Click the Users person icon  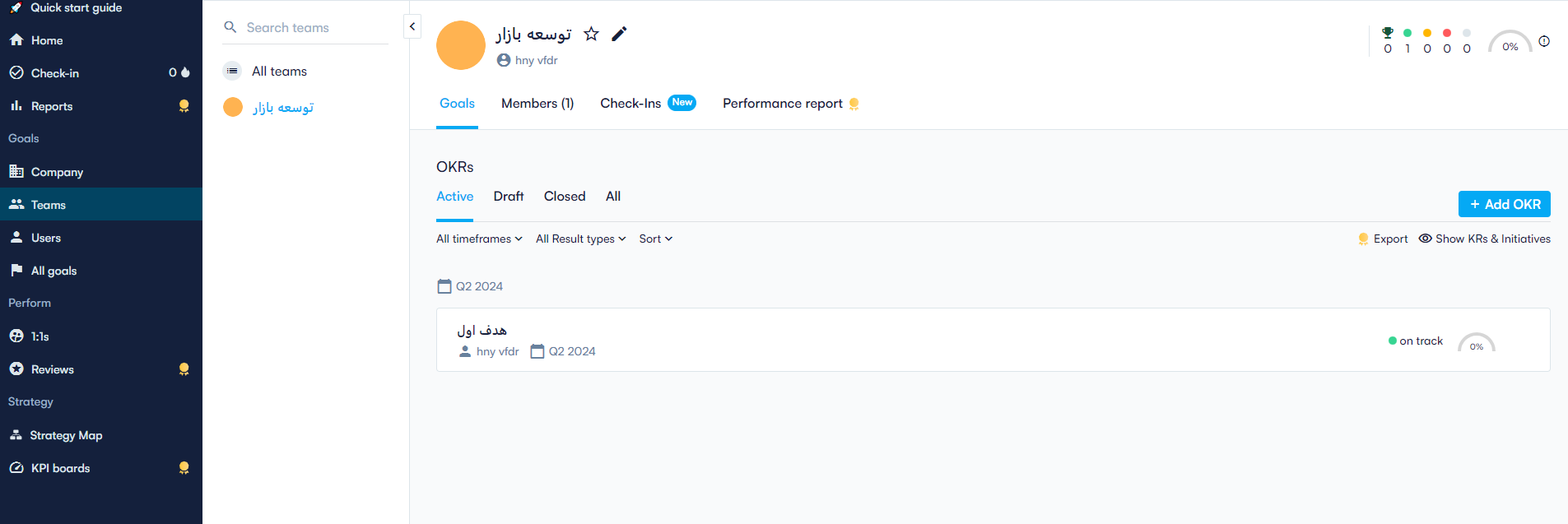[16, 237]
